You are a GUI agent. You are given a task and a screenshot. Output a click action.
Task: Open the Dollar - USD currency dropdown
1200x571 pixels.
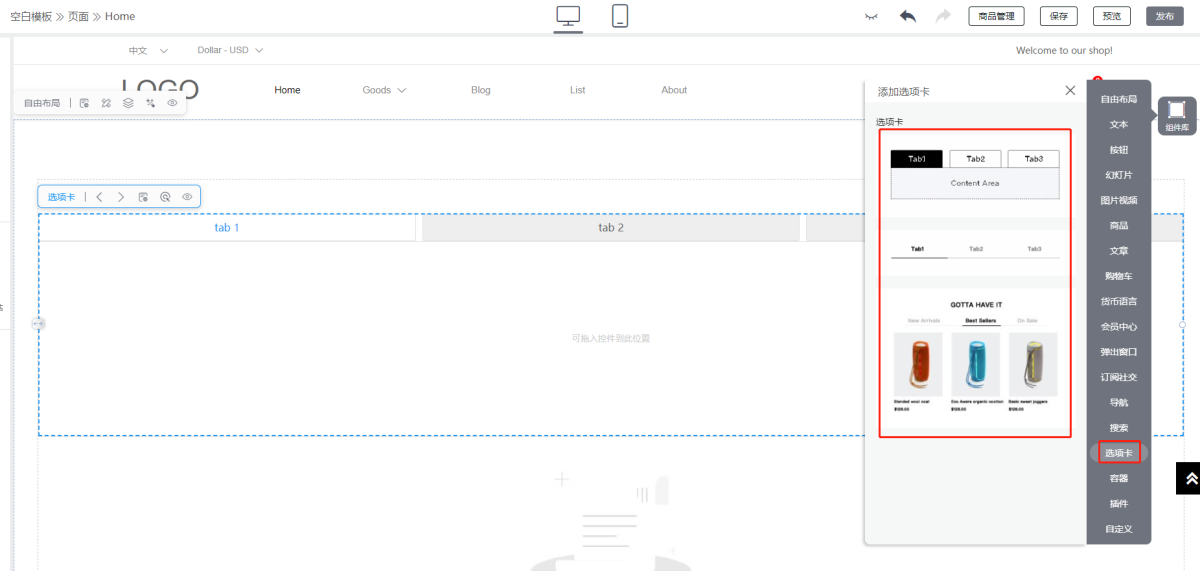[x=230, y=50]
